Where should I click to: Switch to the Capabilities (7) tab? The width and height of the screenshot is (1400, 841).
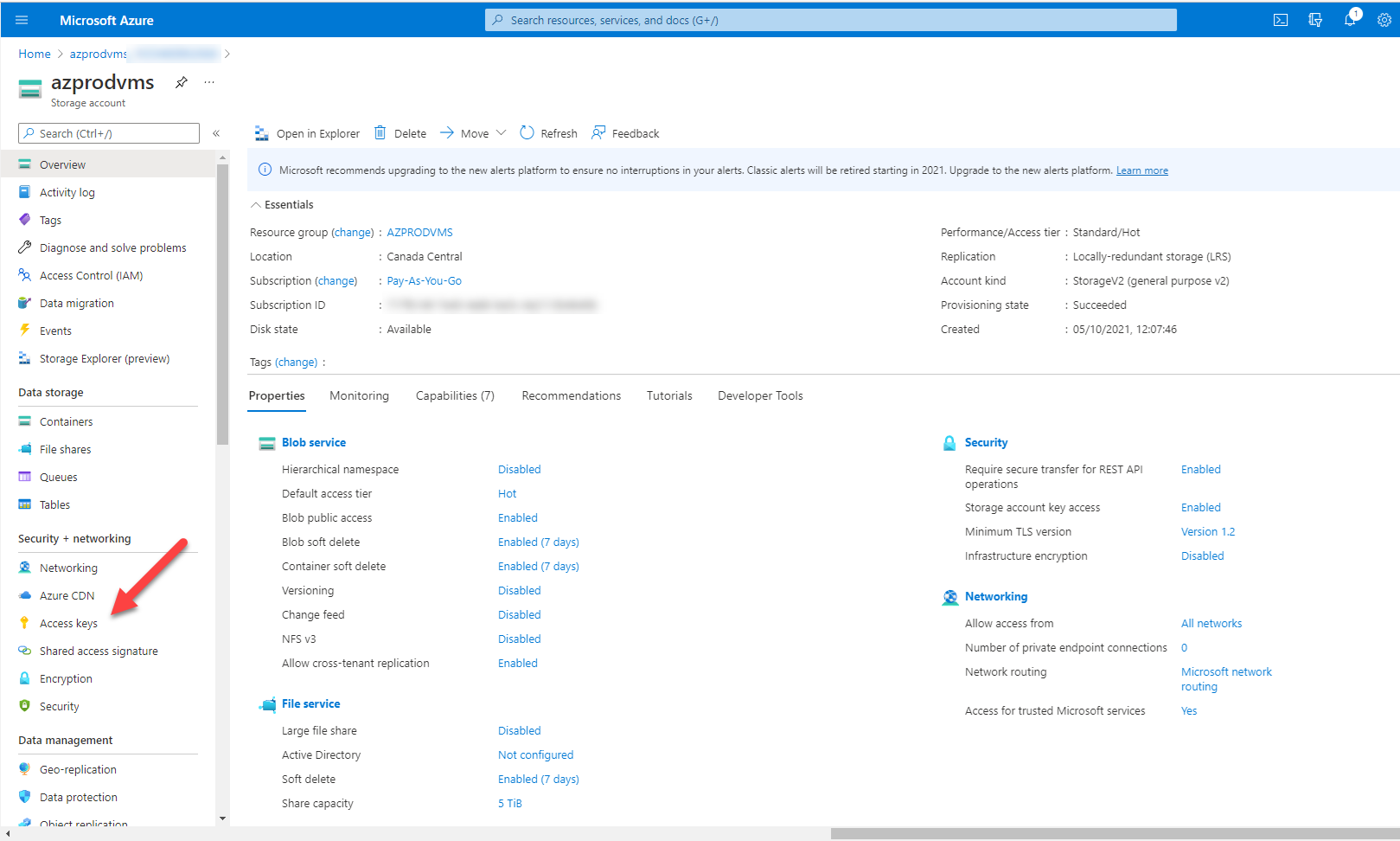click(455, 395)
